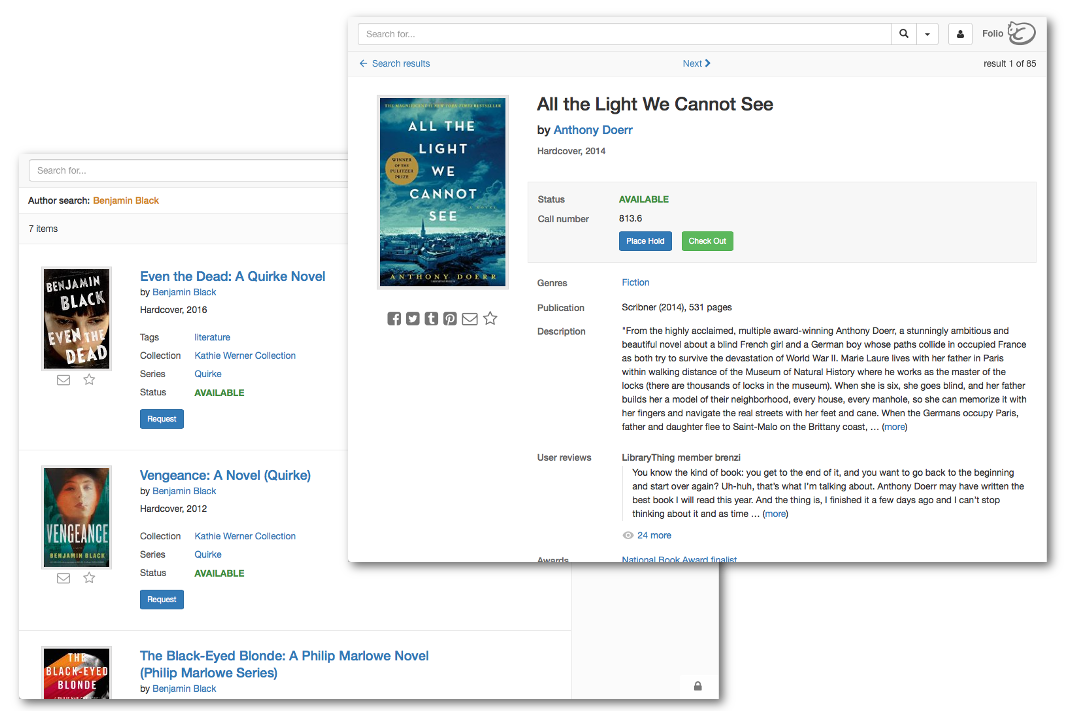Click the envelope icon under Even the Dead cover
1066x711 pixels.
tap(63, 379)
